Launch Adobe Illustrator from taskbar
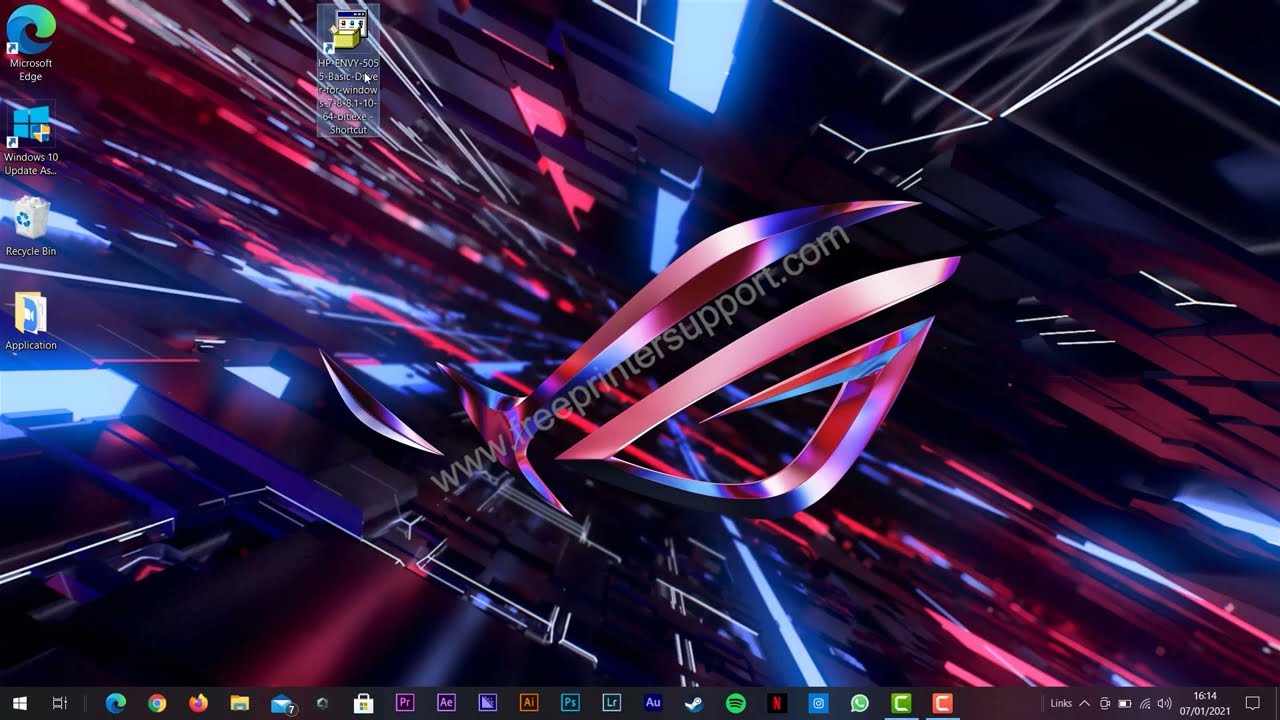1280x720 pixels. [x=529, y=703]
